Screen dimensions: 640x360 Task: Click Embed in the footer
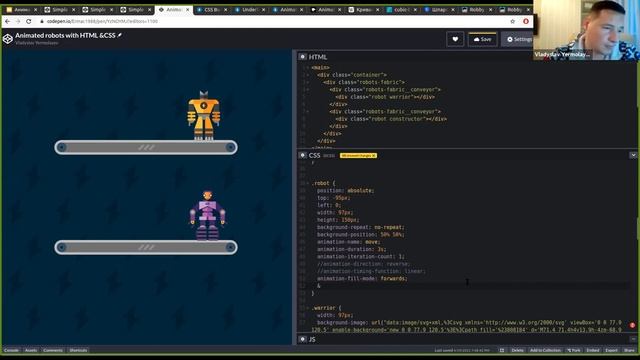(593, 350)
